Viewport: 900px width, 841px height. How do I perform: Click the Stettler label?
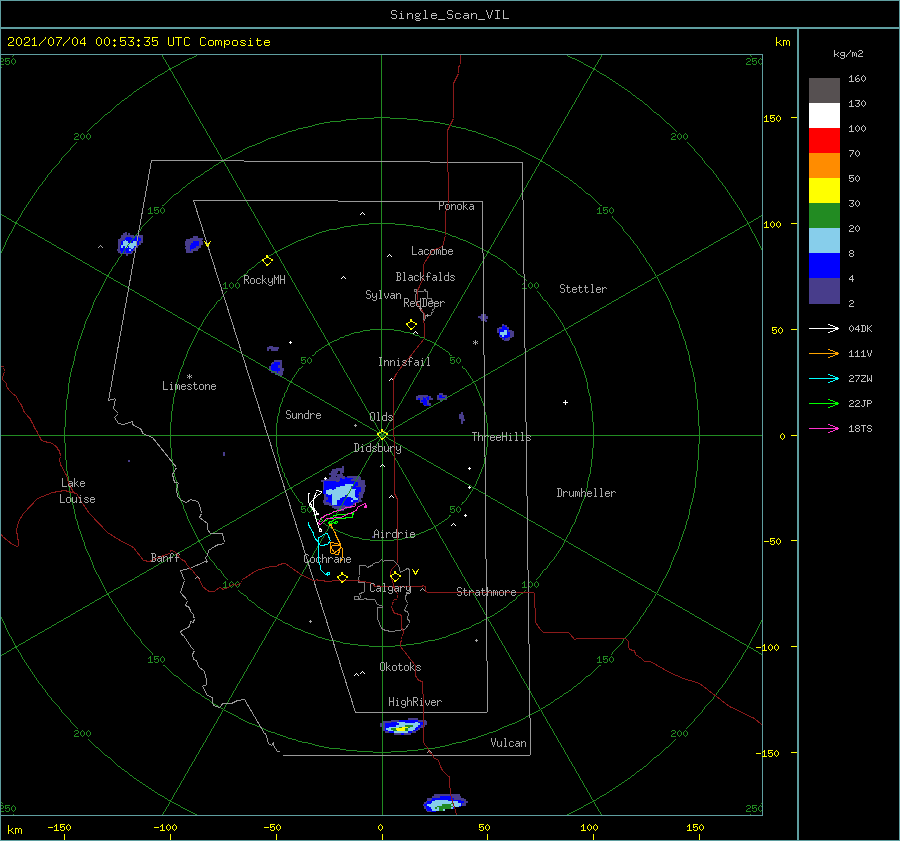tap(583, 289)
